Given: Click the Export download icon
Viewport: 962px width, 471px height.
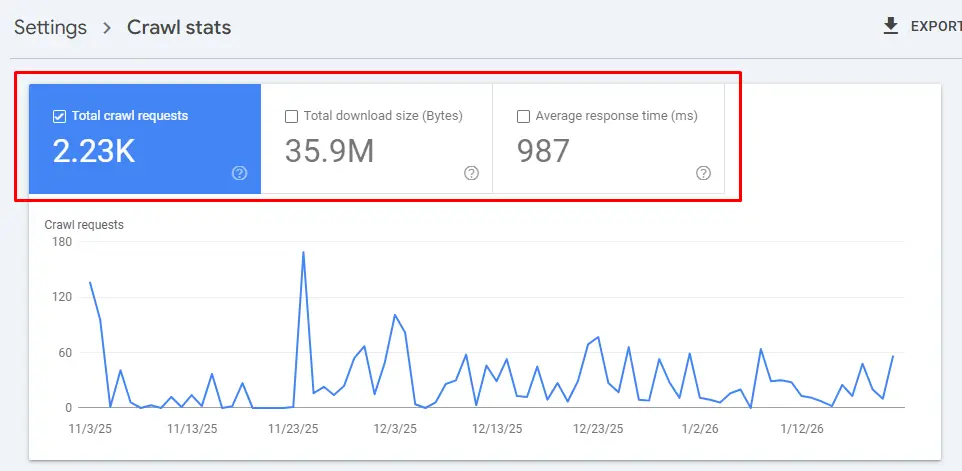Looking at the screenshot, I should coord(890,26).
